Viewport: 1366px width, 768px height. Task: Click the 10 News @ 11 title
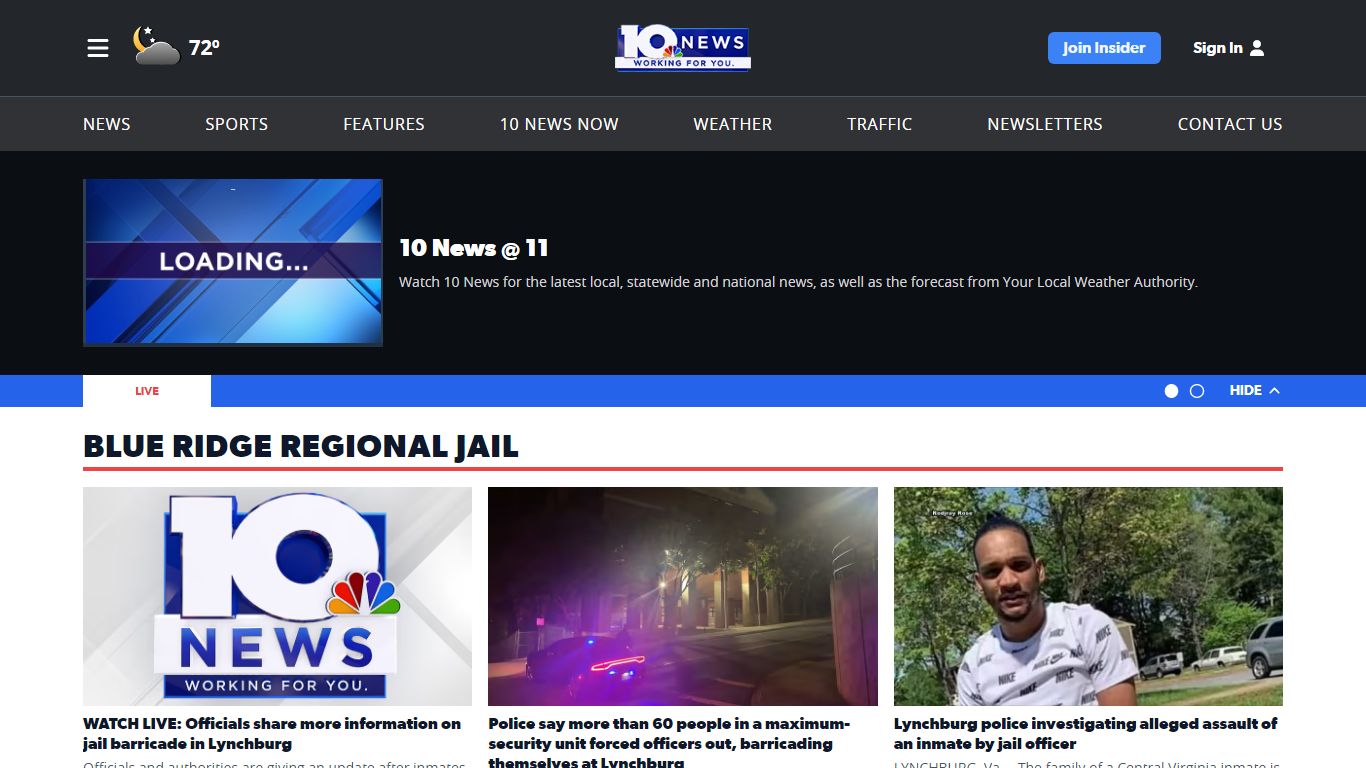[x=474, y=248]
